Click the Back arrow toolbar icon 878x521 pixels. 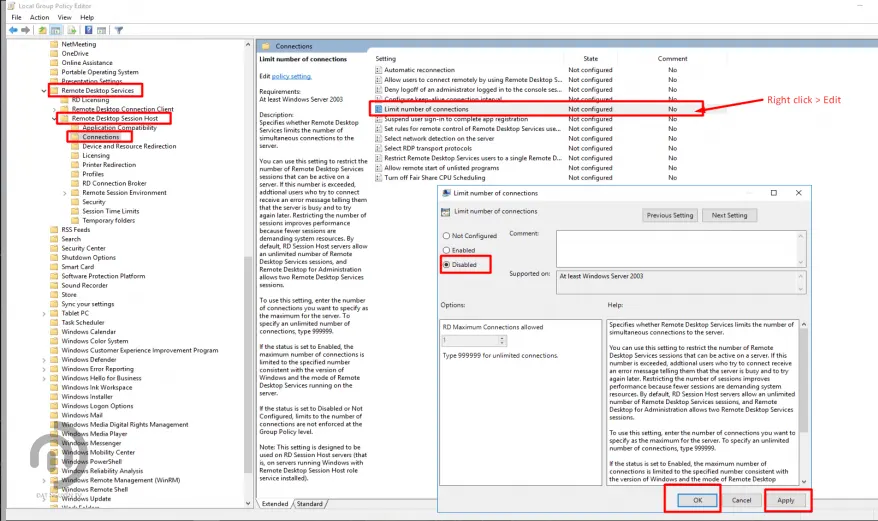pos(15,31)
